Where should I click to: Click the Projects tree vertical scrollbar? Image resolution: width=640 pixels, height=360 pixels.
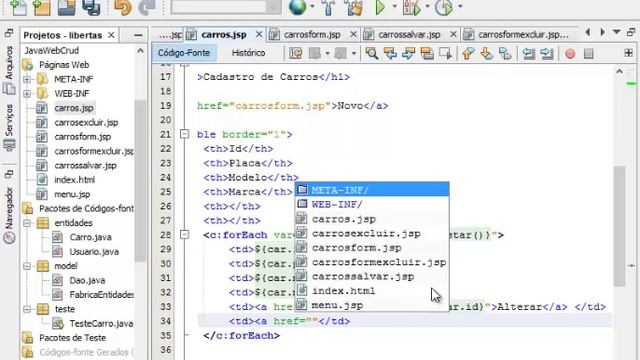click(140, 180)
